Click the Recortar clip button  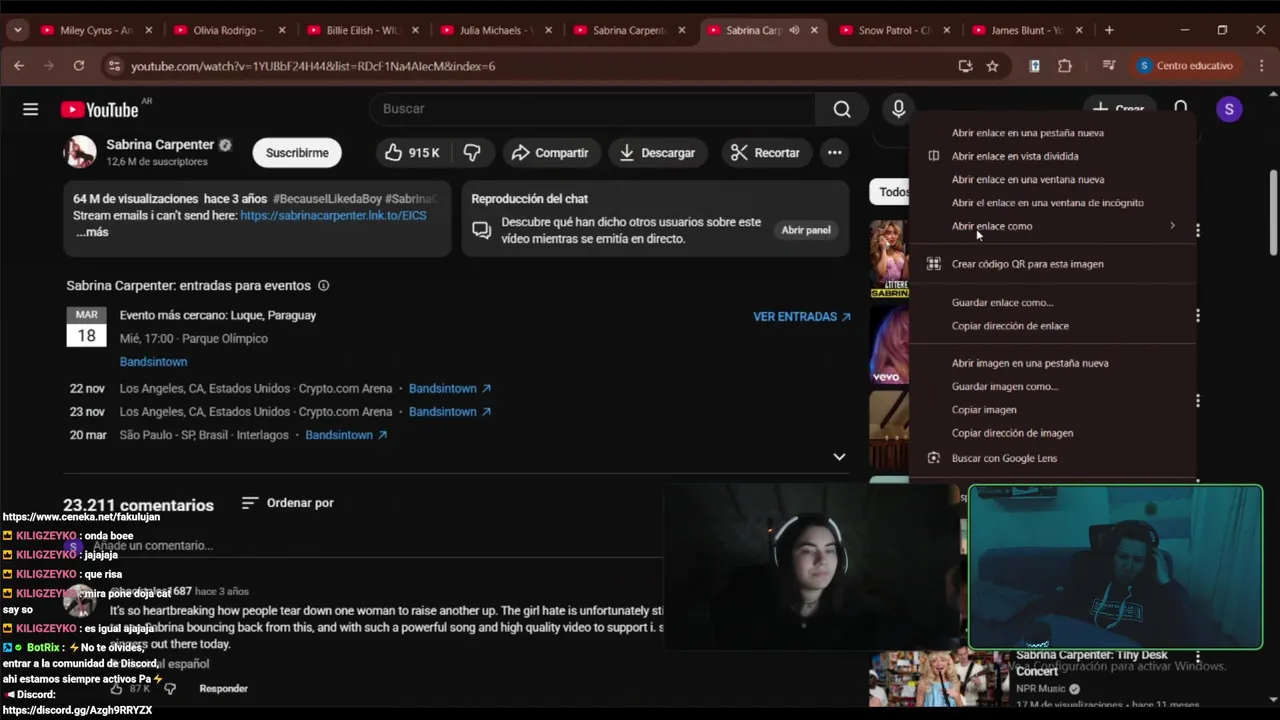click(x=766, y=152)
